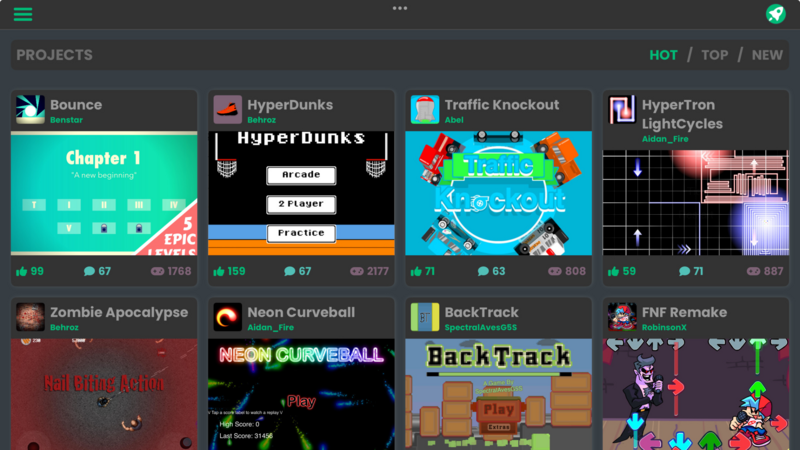View author Behroz under HyperDunks
Viewport: 800px width, 450px height.
click(262, 120)
